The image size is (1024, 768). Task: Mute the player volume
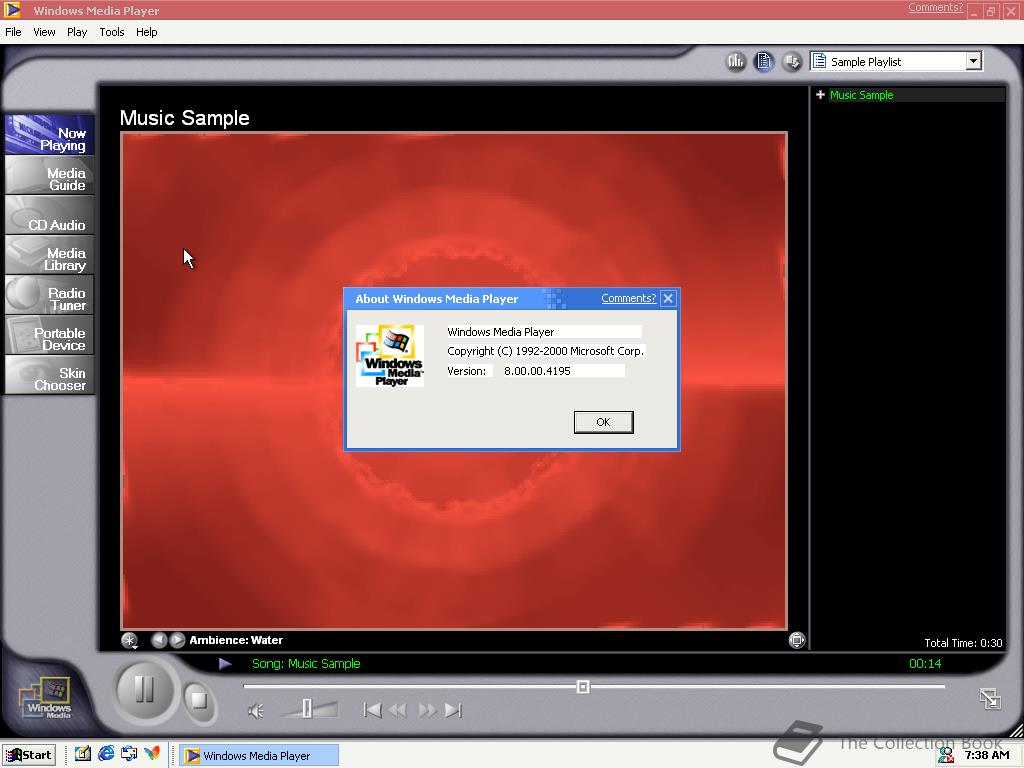click(x=256, y=711)
